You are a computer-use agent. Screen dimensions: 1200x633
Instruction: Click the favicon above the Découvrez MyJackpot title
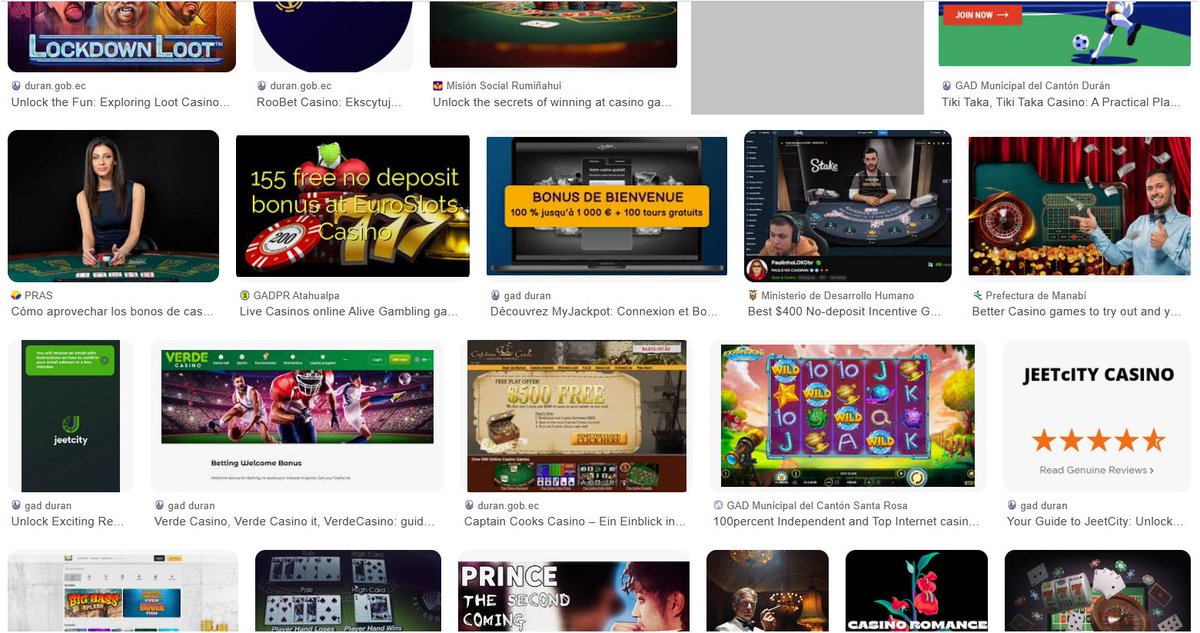point(495,296)
